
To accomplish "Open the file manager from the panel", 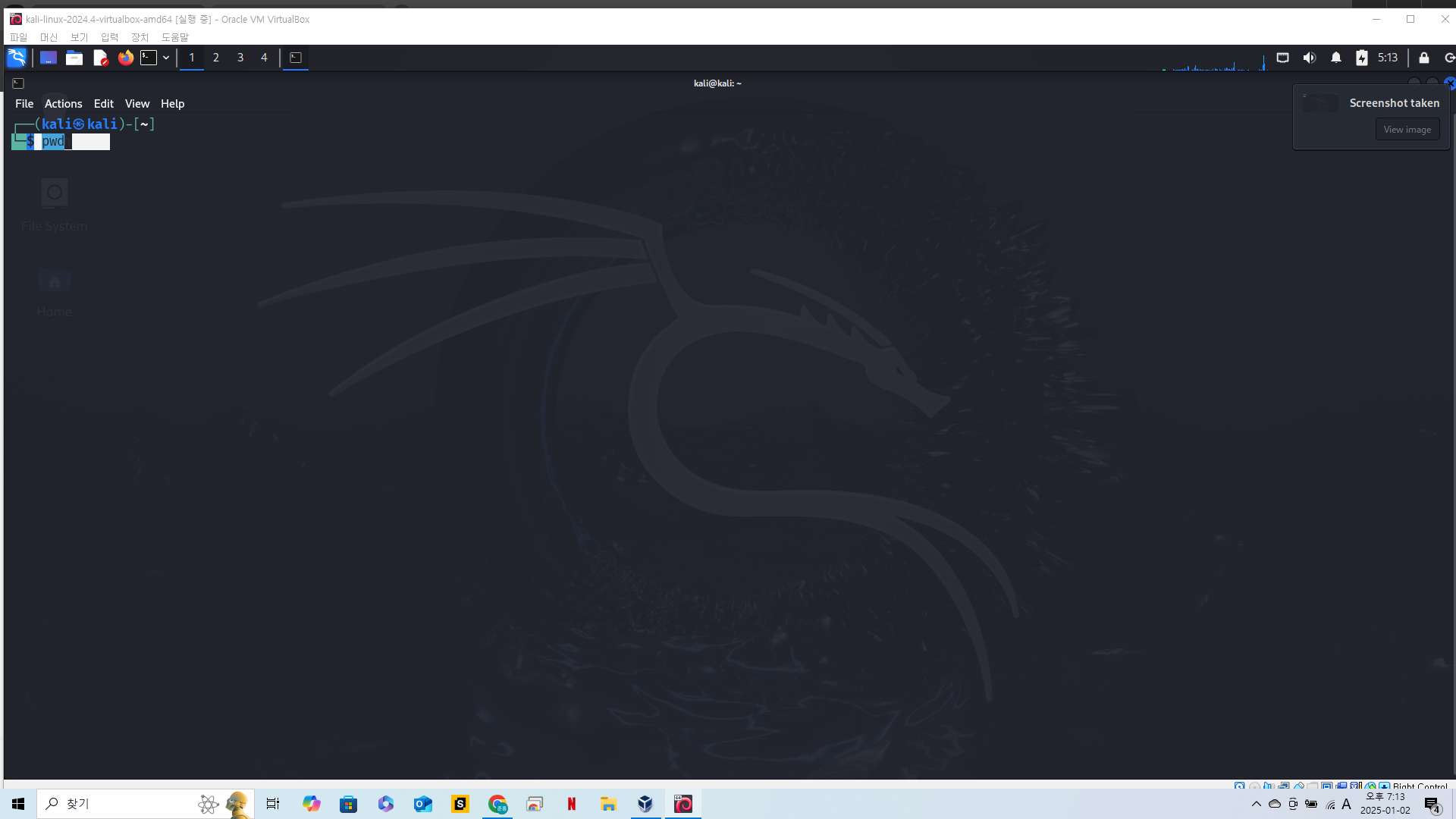I will [x=74, y=58].
